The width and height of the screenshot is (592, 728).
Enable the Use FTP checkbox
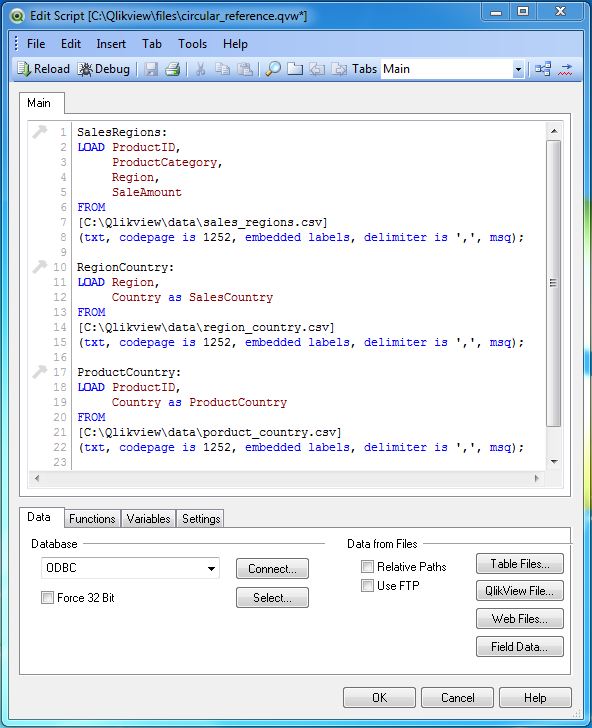click(x=367, y=585)
